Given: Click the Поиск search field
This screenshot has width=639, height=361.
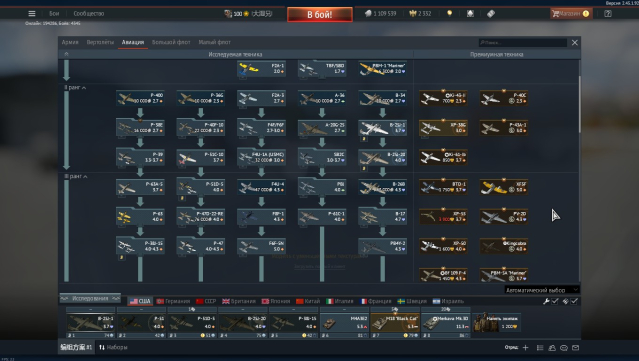Looking at the screenshot, I should pos(522,42).
